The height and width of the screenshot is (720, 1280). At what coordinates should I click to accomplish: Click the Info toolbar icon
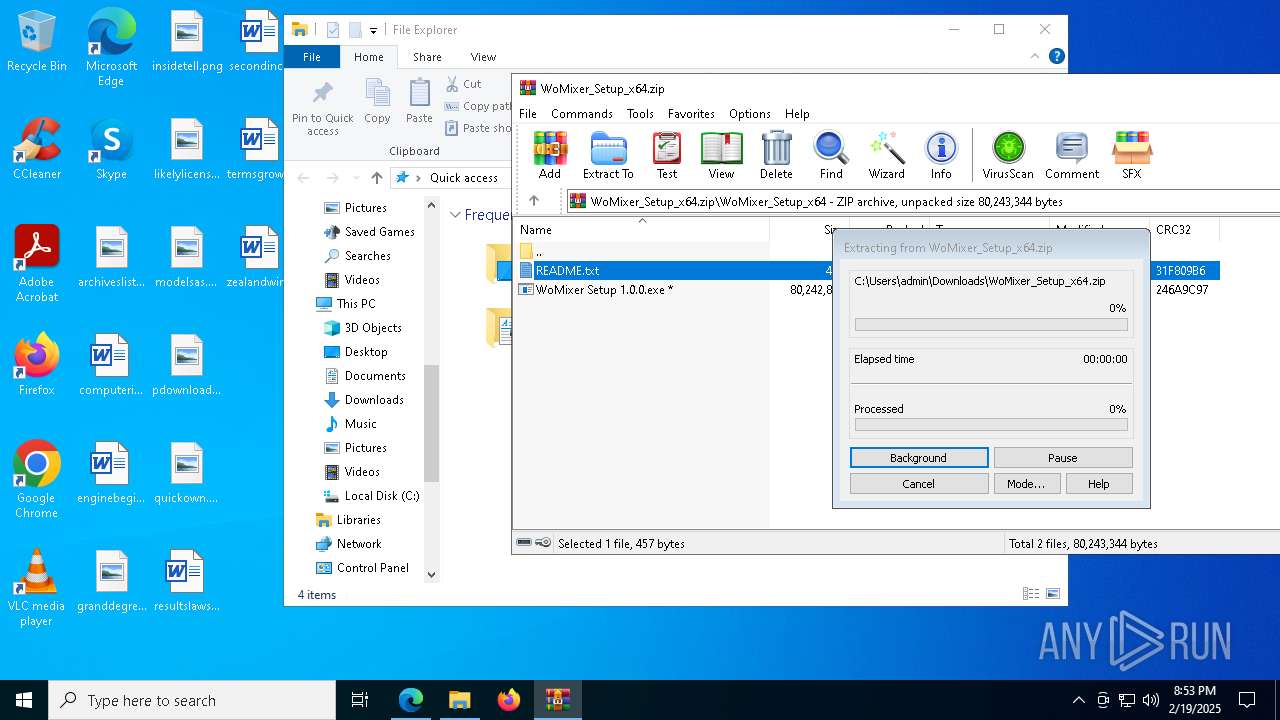pyautogui.click(x=941, y=155)
